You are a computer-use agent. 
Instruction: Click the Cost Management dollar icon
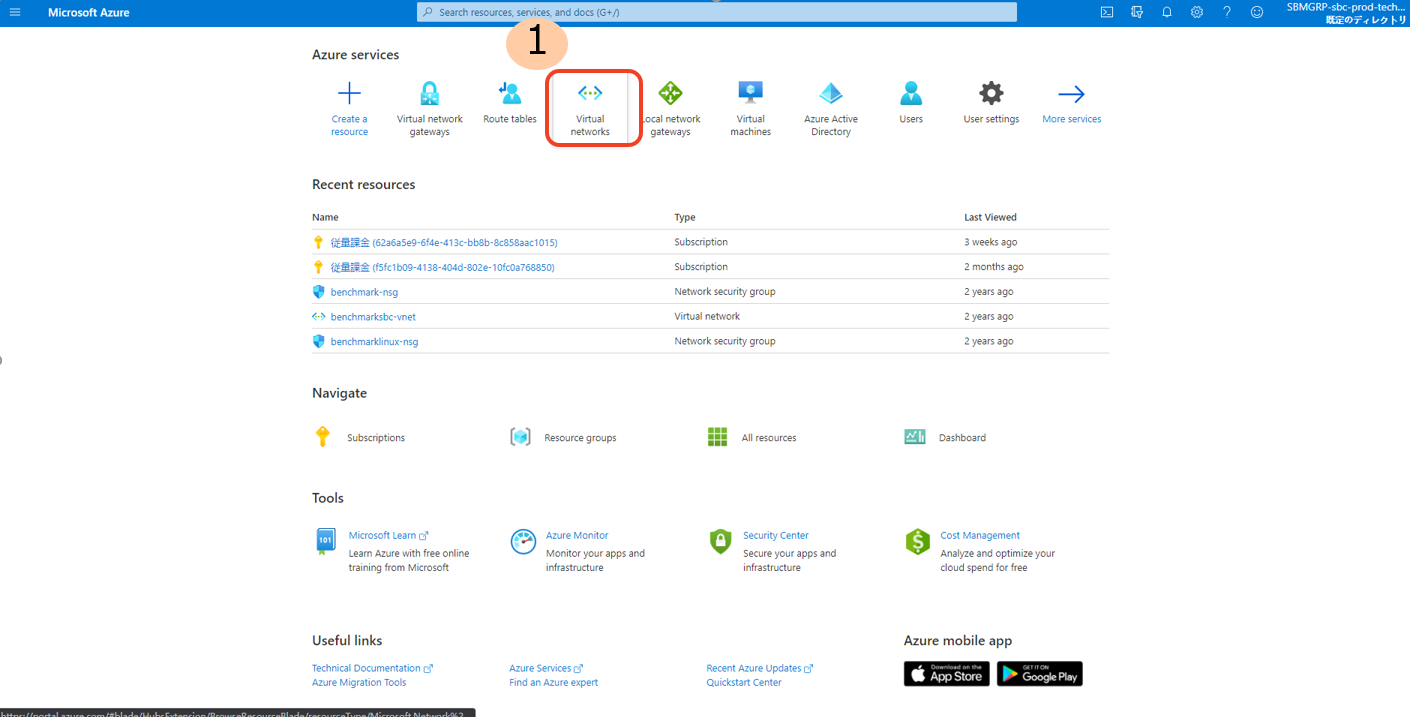coord(917,541)
